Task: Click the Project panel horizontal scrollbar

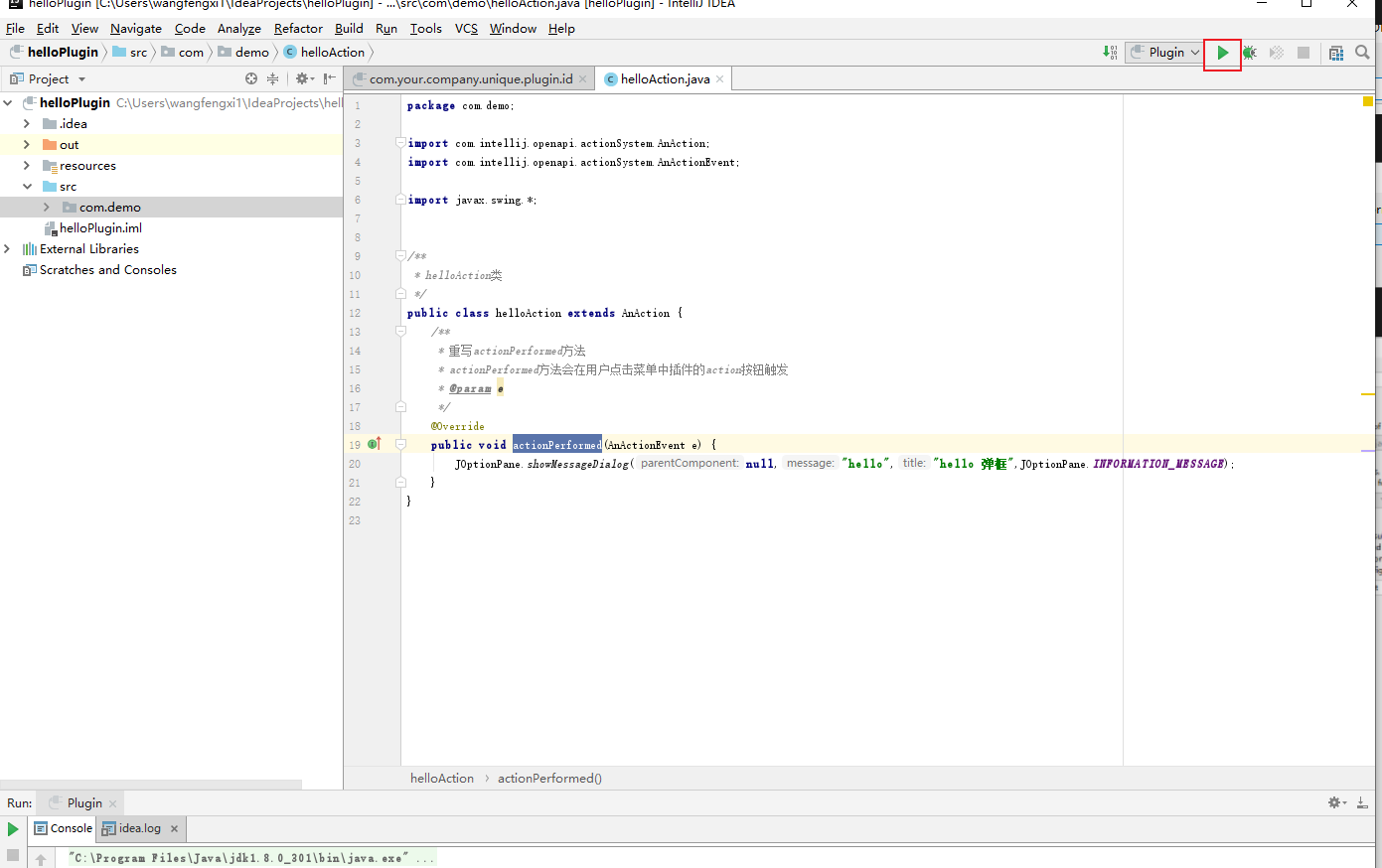Action: pos(151,785)
